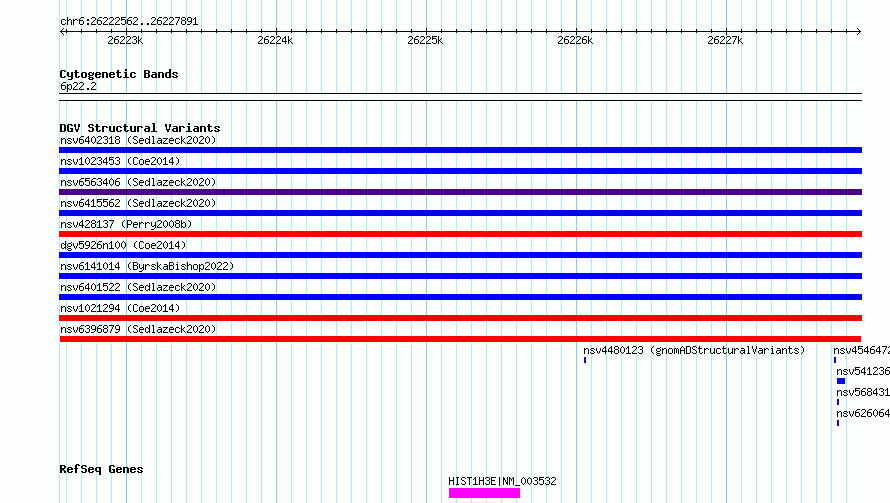
Task: Open variant label nsv6401522 (Sedlazeck2020)
Action: coord(138,287)
